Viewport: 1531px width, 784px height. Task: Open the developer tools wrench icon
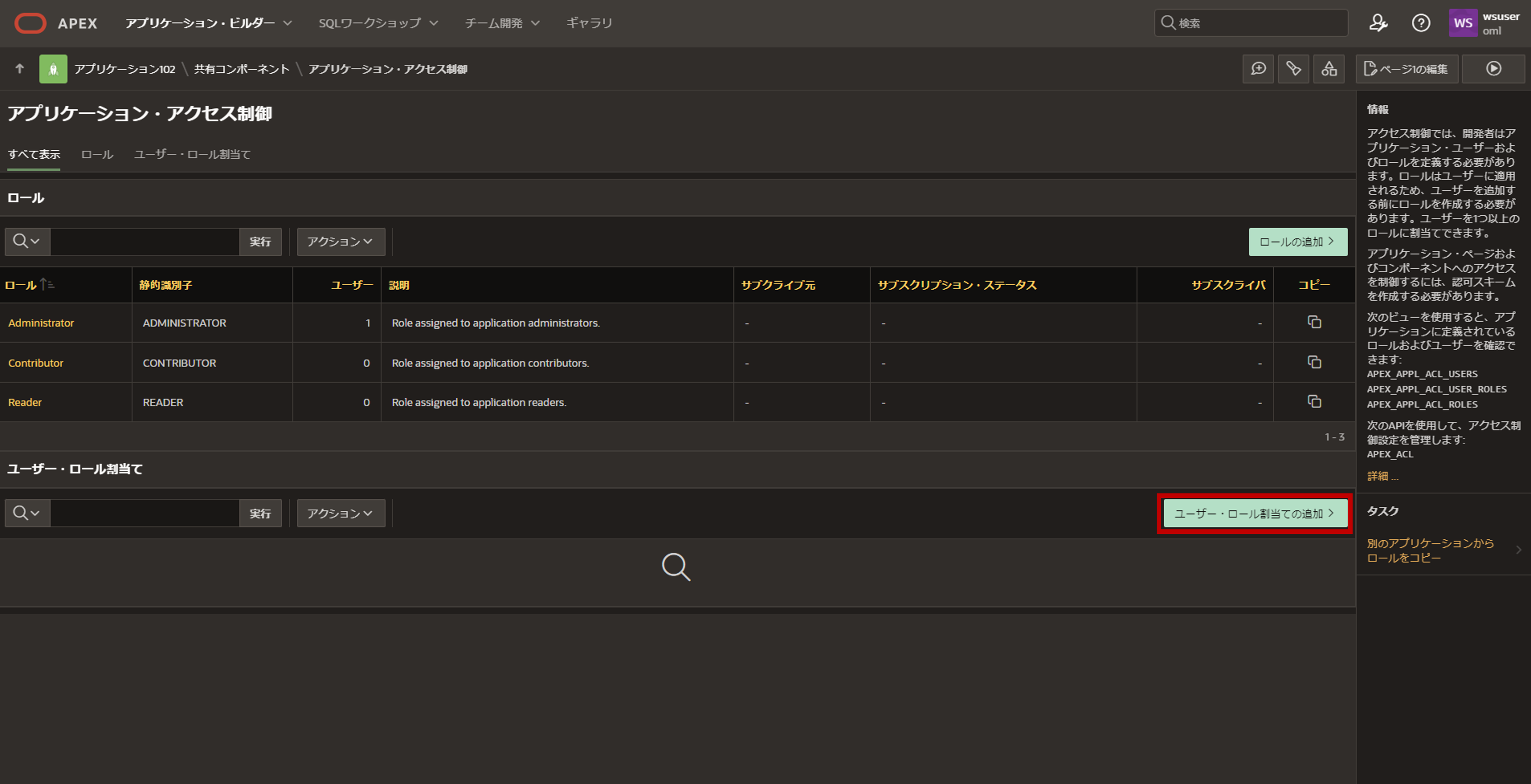[x=1293, y=69]
